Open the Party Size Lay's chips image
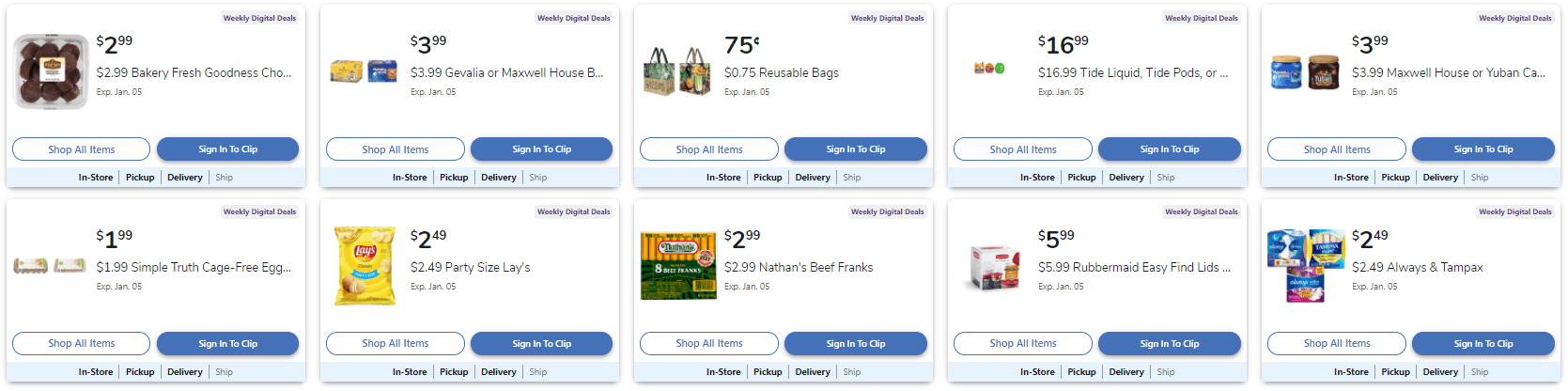Viewport: 1568px width, 391px height. 365,266
